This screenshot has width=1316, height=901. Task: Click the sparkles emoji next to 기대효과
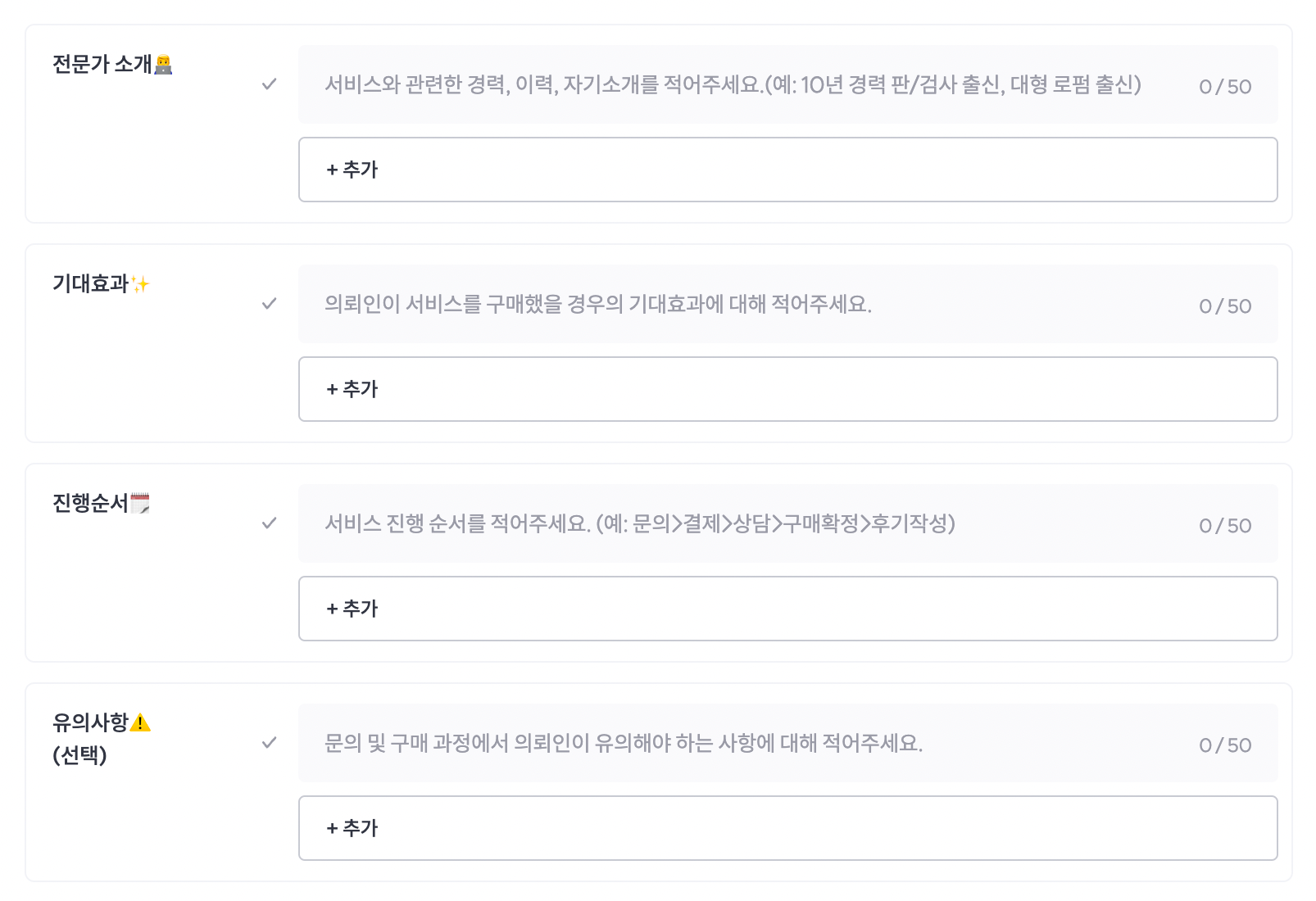coord(140,284)
